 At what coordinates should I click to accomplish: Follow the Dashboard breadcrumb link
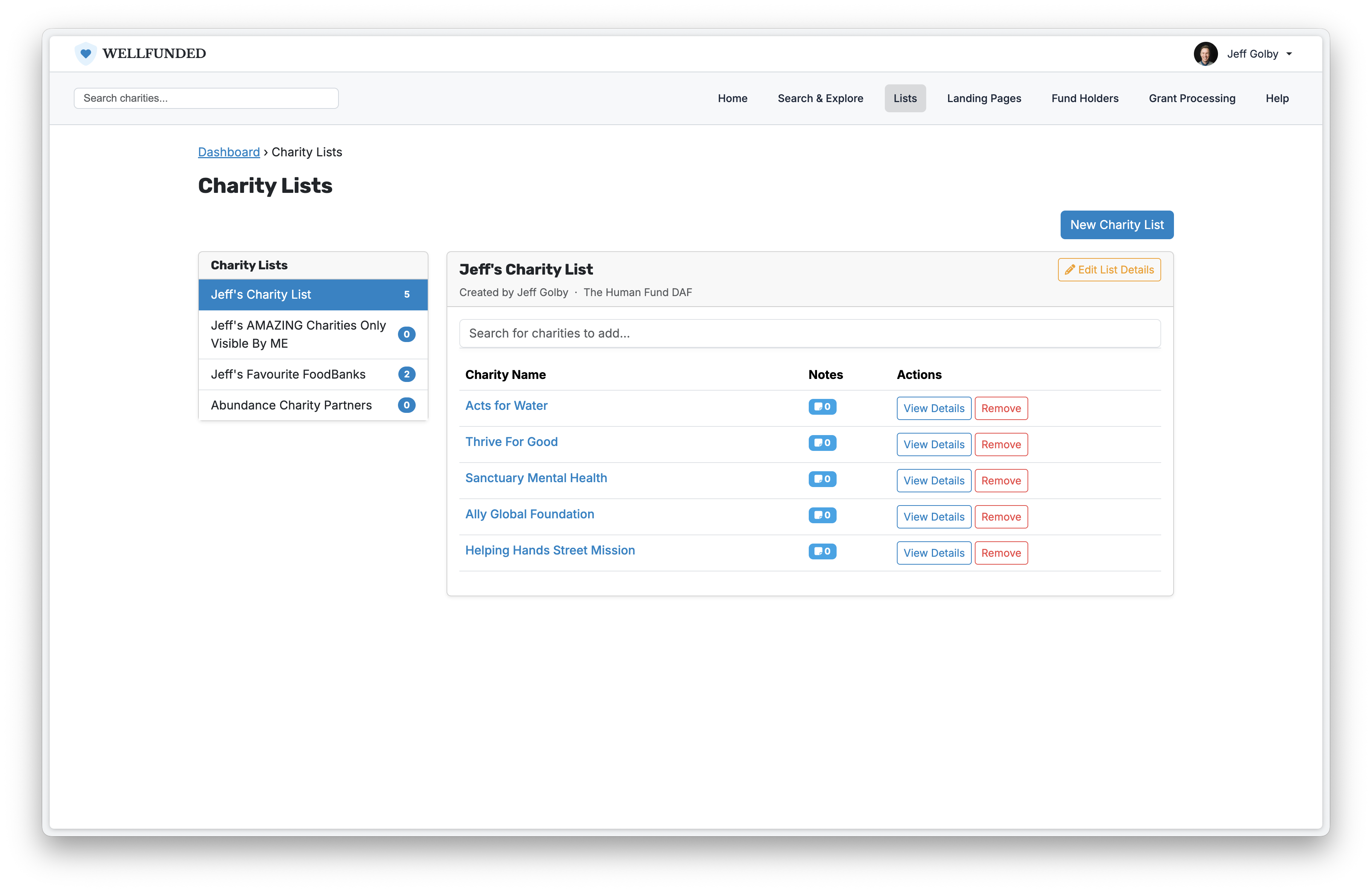229,152
